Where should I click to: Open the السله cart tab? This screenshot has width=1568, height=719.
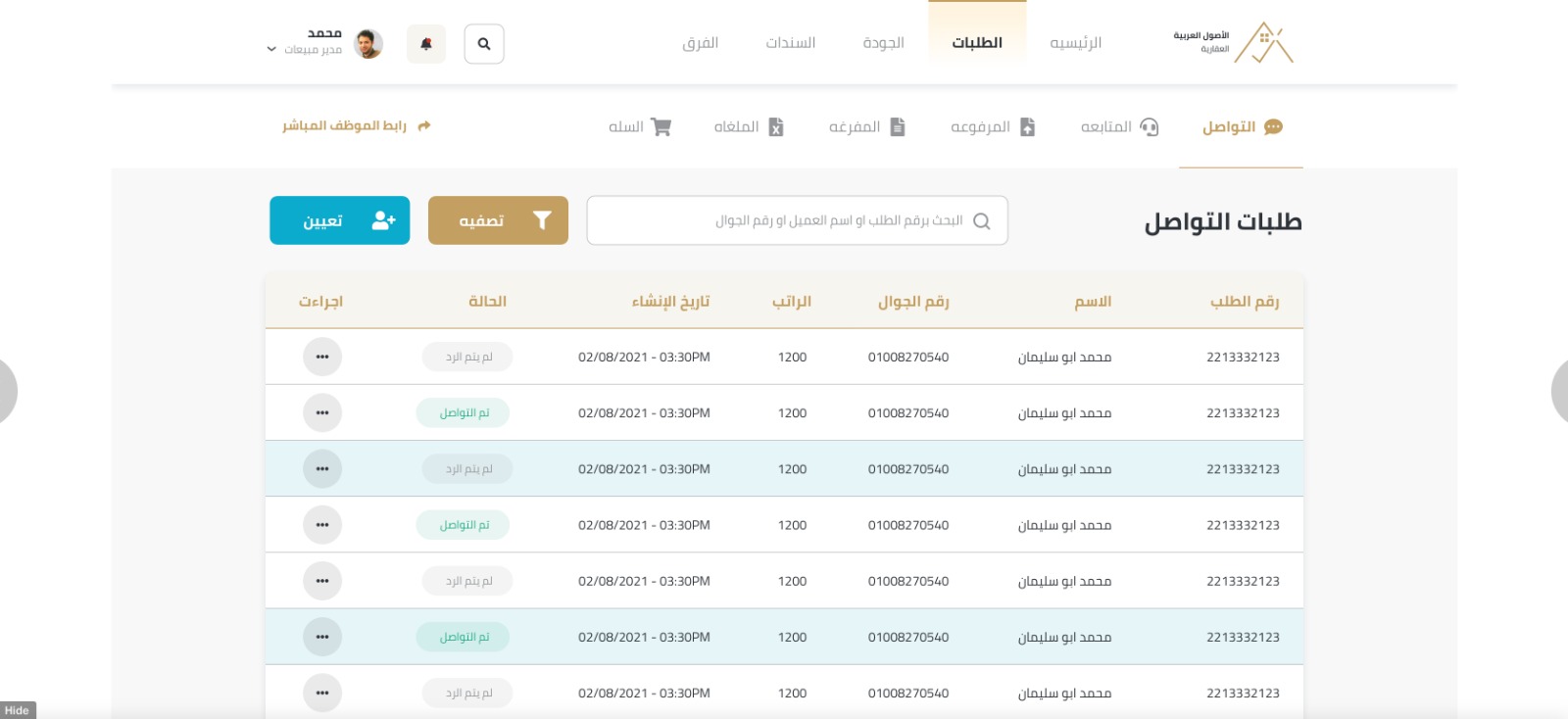pyautogui.click(x=639, y=127)
